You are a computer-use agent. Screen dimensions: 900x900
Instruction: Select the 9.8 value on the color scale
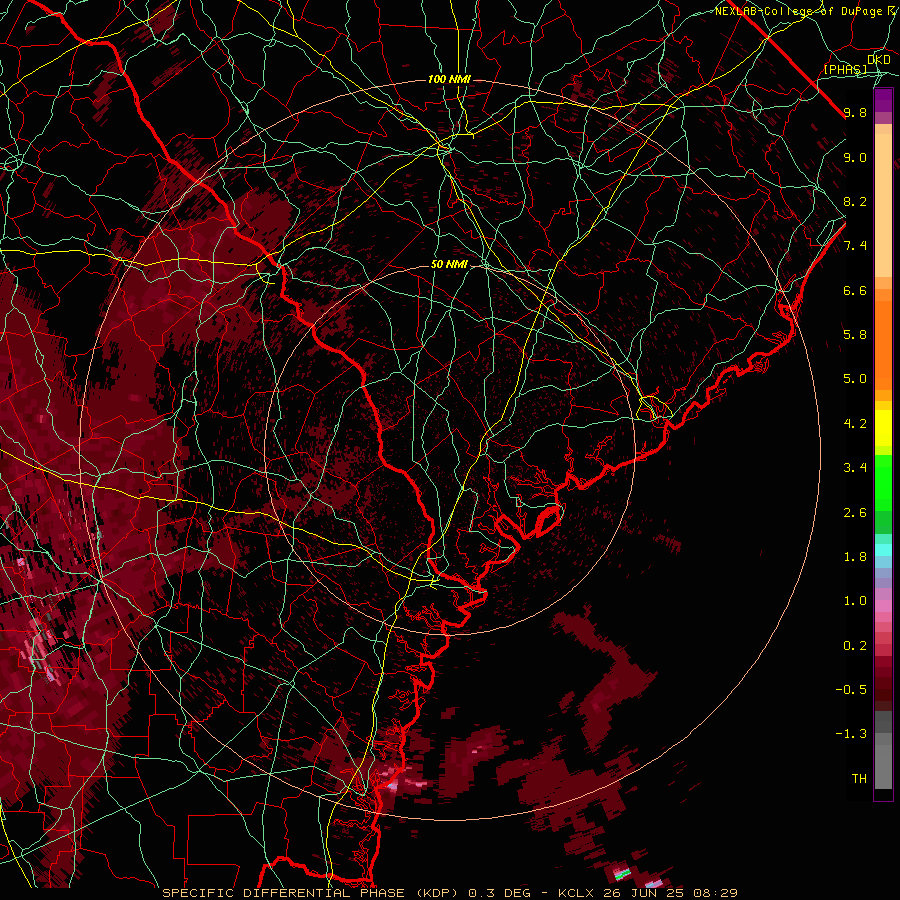[855, 112]
